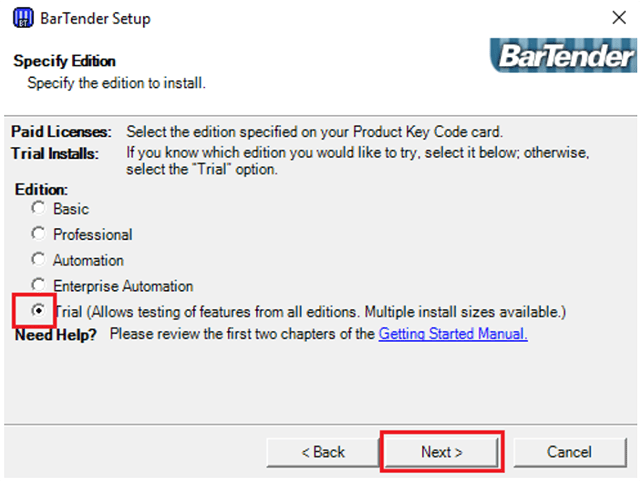Click the Automation label text

pyautogui.click(x=89, y=260)
